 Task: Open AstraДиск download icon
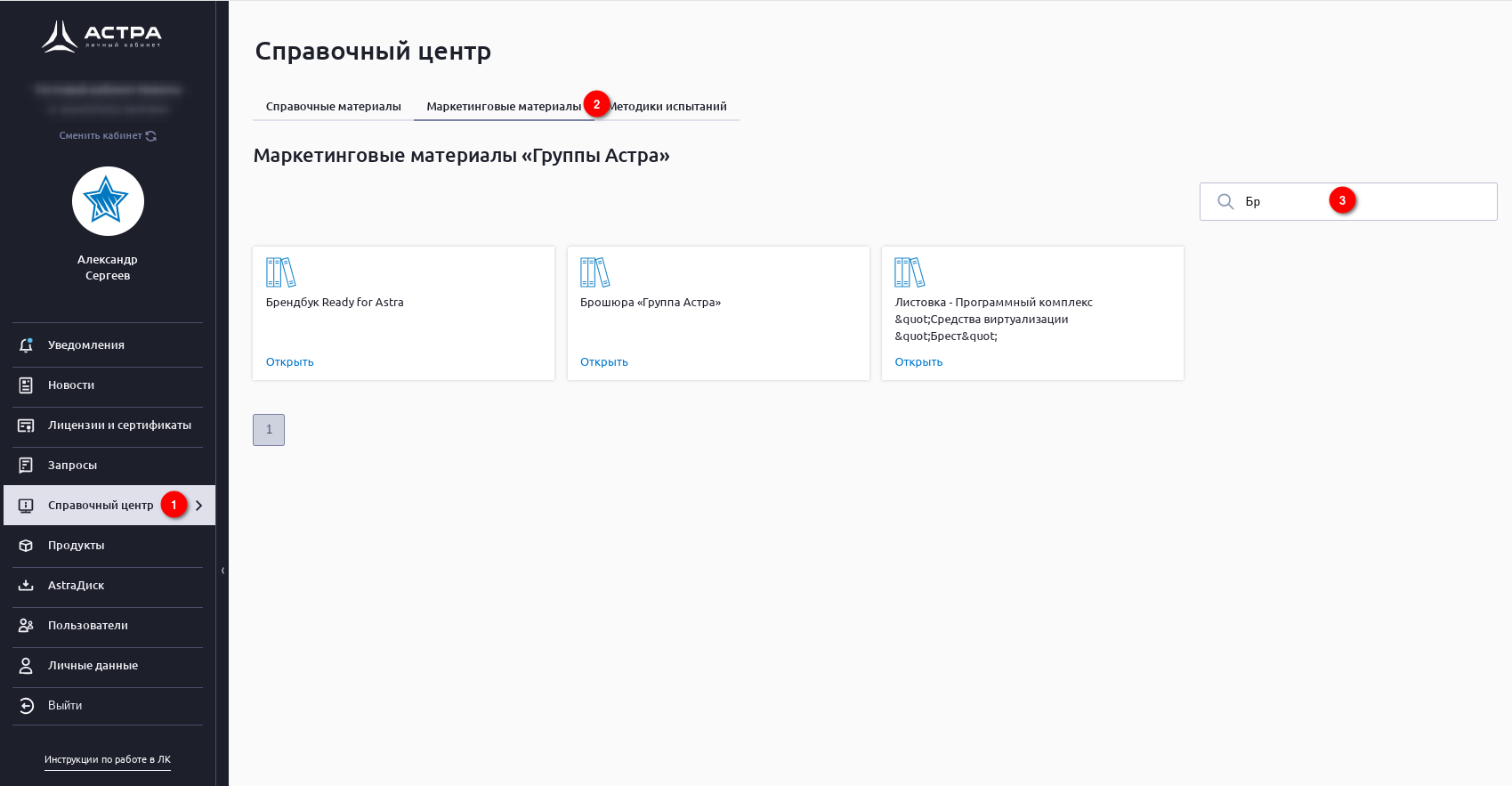tap(26, 586)
